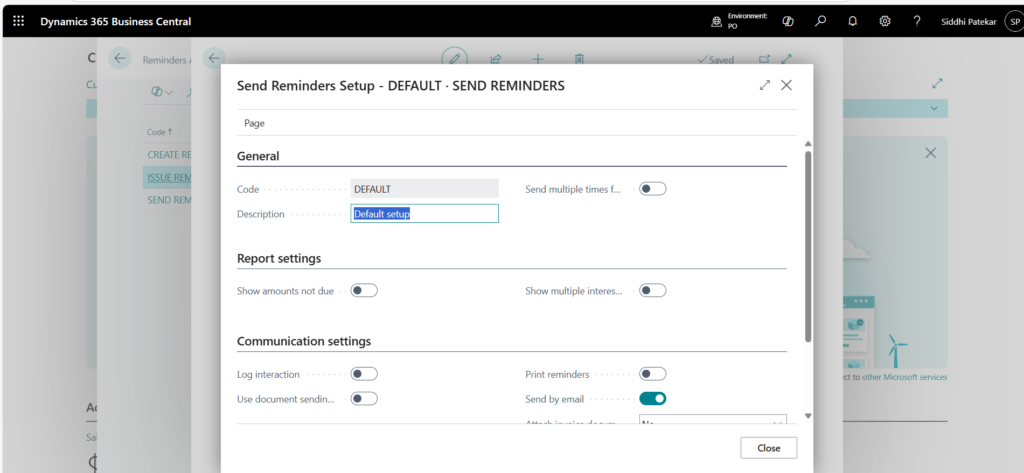Click the Close button in dialog

[x=769, y=448]
